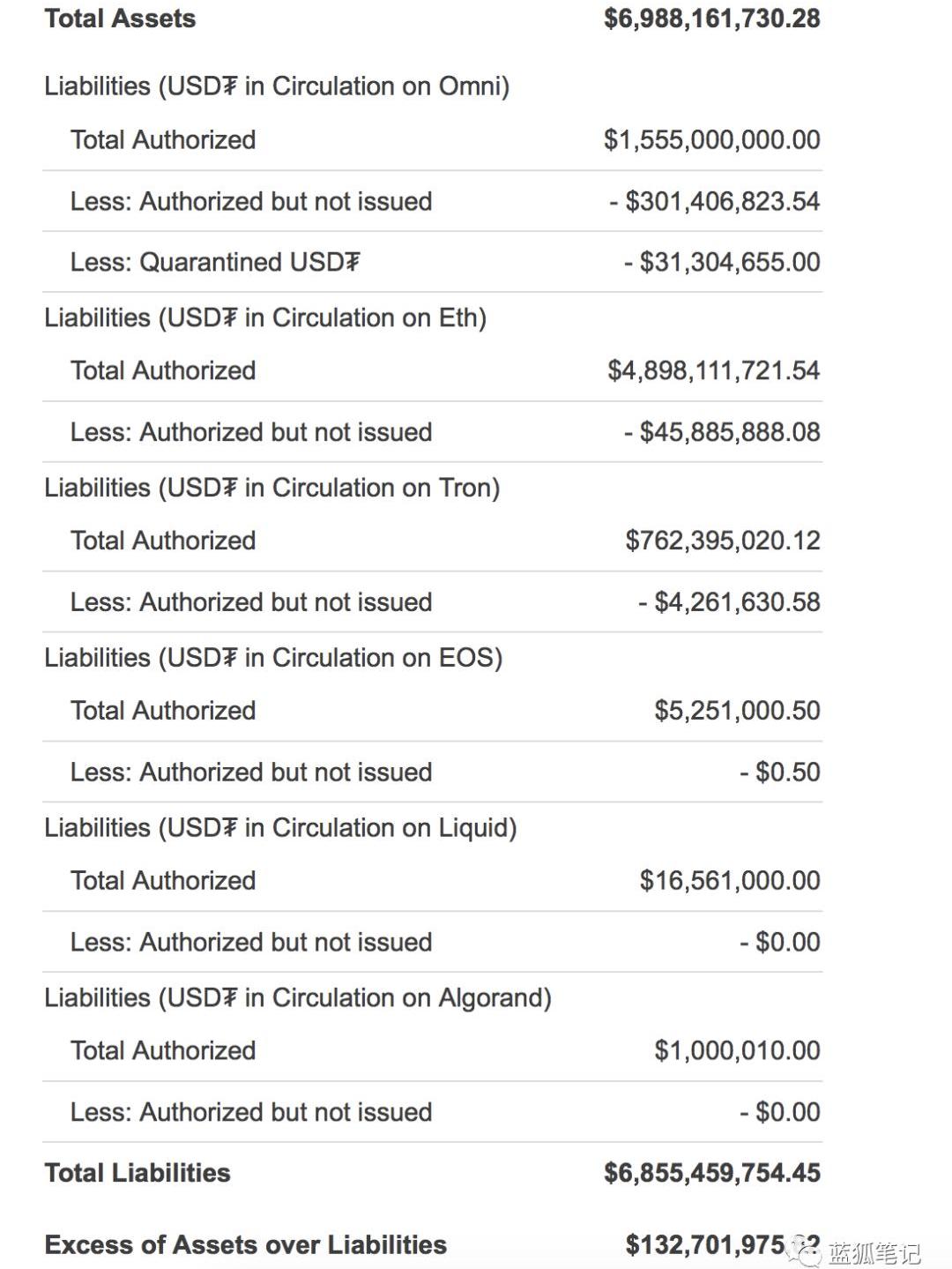
Task: Click the Total Assets heading
Action: tap(121, 19)
